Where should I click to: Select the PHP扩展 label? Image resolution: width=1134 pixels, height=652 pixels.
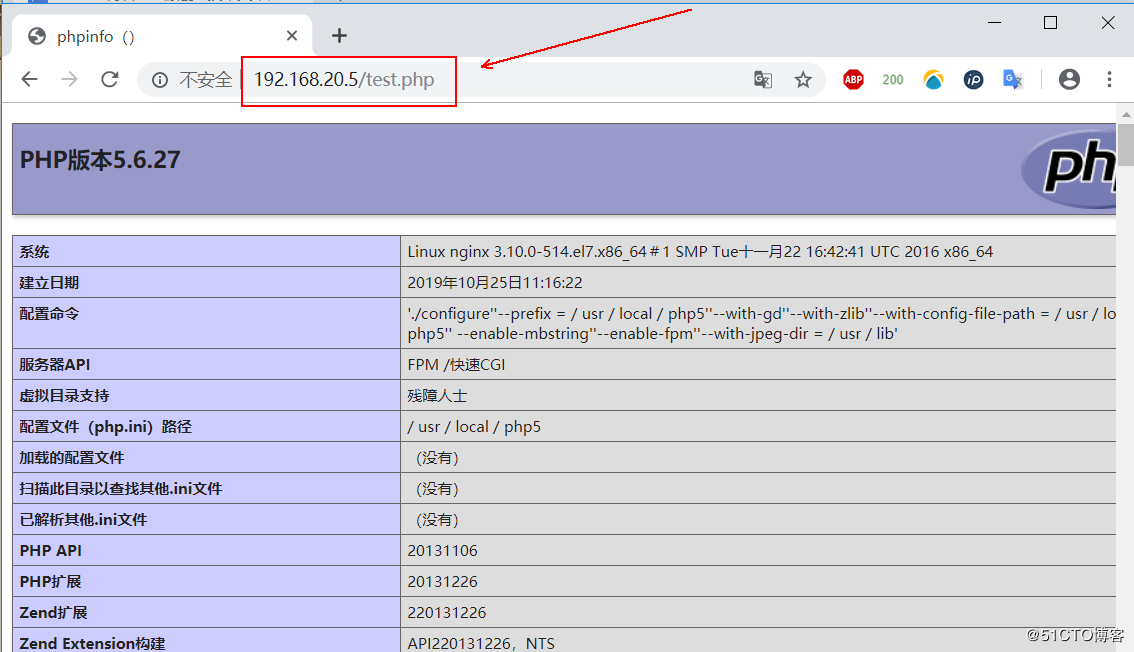pyautogui.click(x=51, y=582)
